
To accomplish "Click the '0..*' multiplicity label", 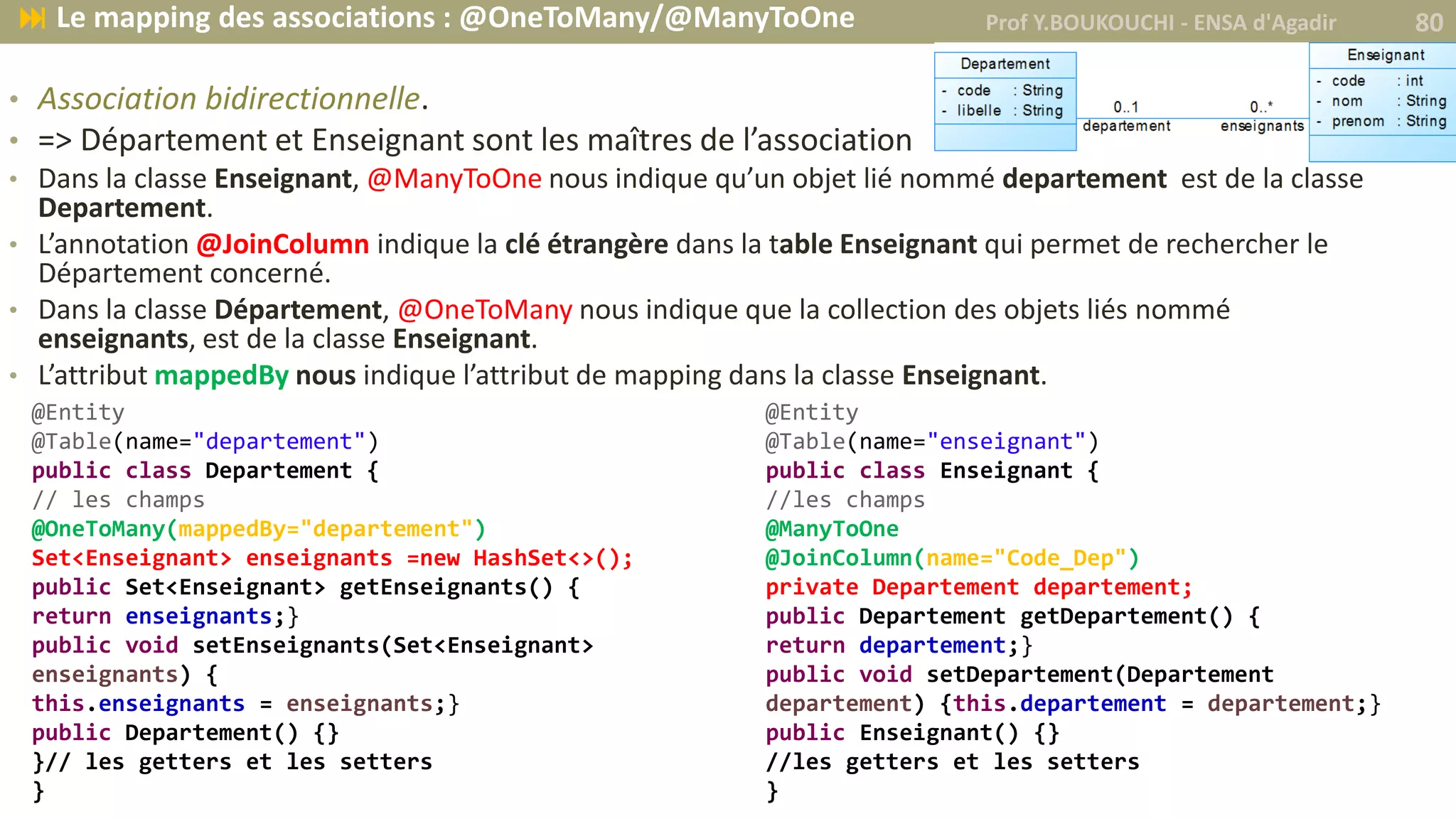I will pos(1261,107).
